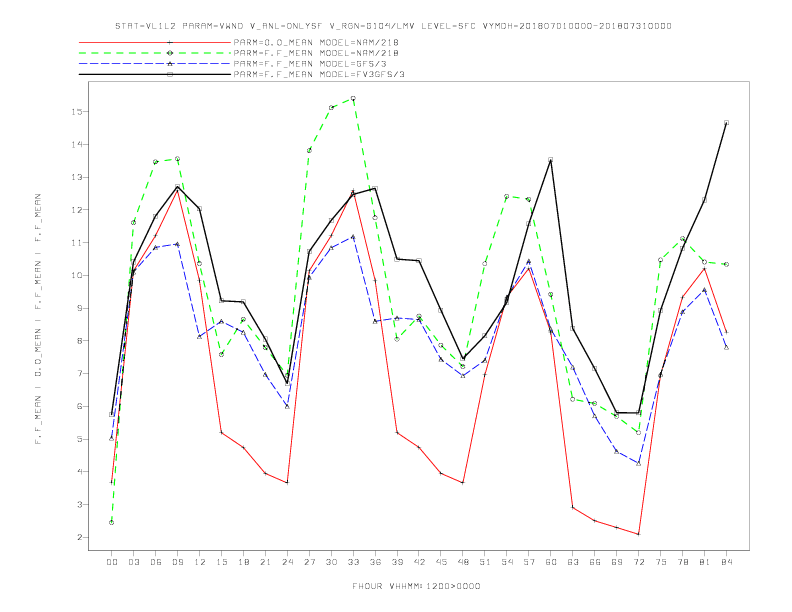Click x-axis tick label 12

pos(200,562)
